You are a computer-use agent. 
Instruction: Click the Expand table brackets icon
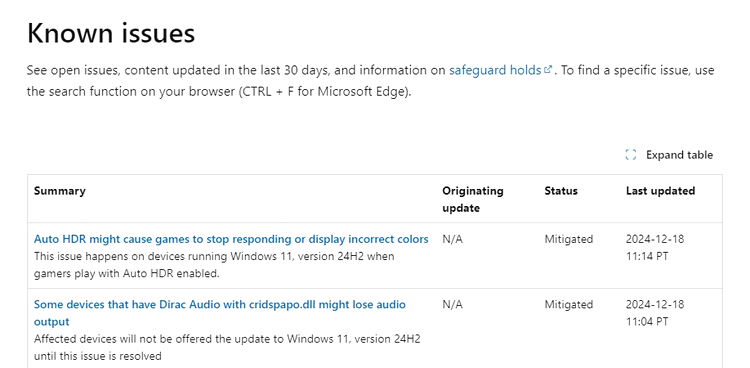pos(631,155)
